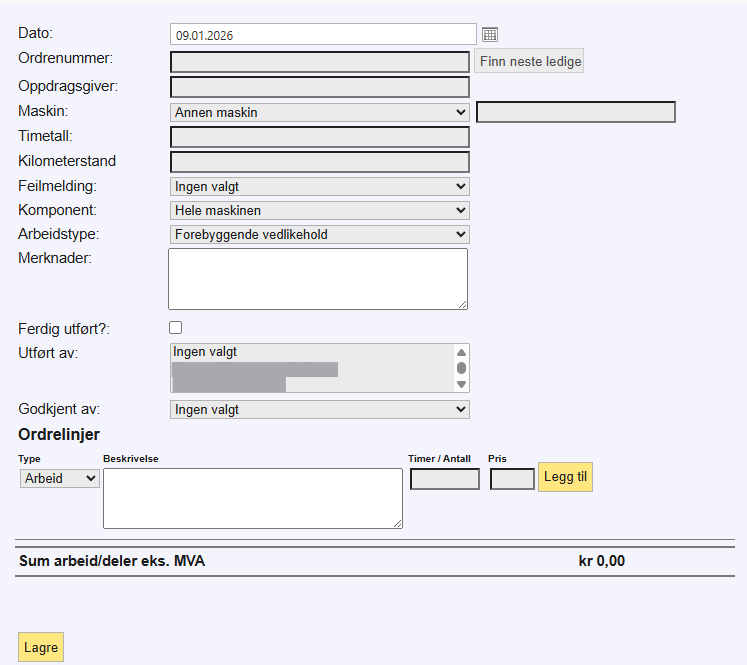Image resolution: width=747 pixels, height=665 pixels.
Task: Expand the Arbeidstype dropdown
Action: (x=319, y=234)
